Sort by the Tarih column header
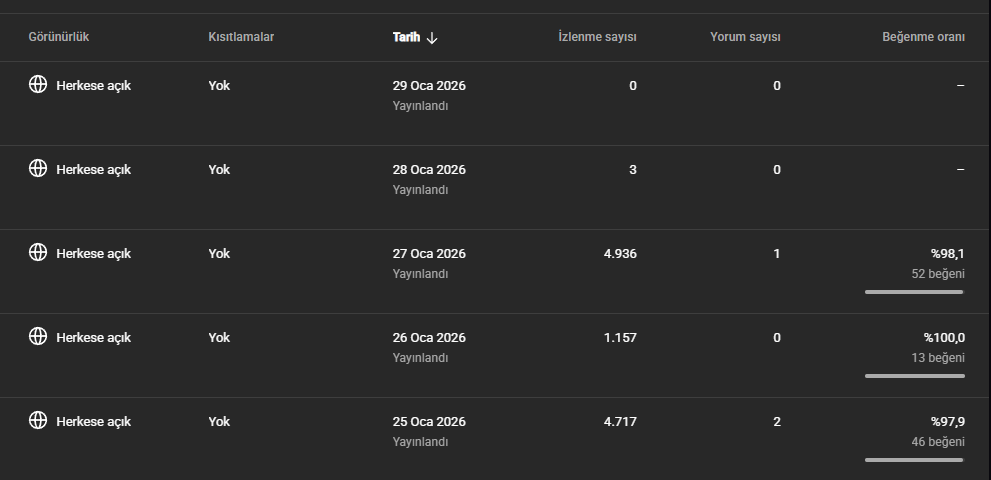 (x=406, y=38)
